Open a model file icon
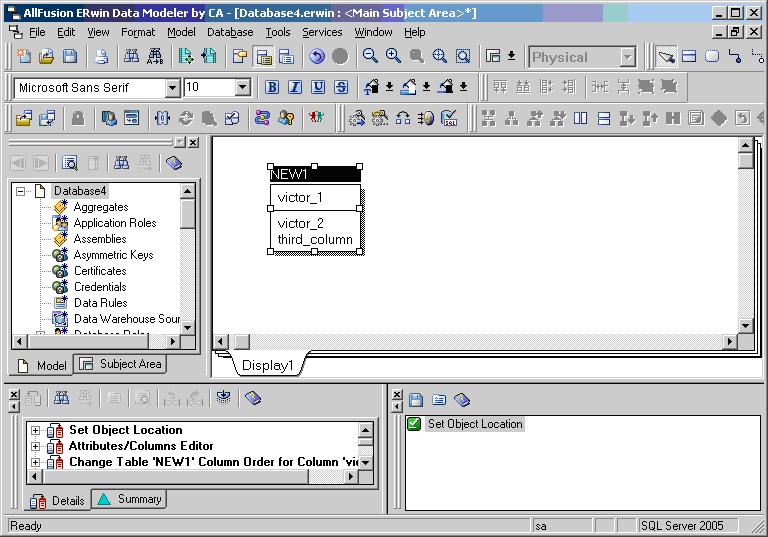Viewport: 768px width, 537px height. [x=47, y=57]
